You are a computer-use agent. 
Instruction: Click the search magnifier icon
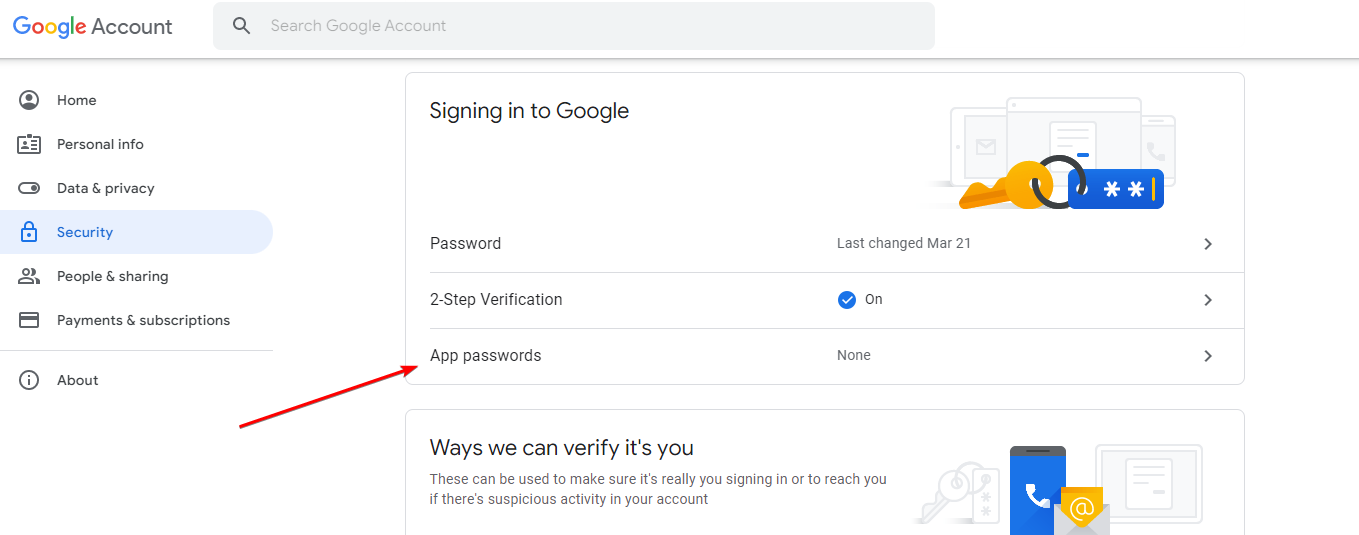tap(241, 26)
